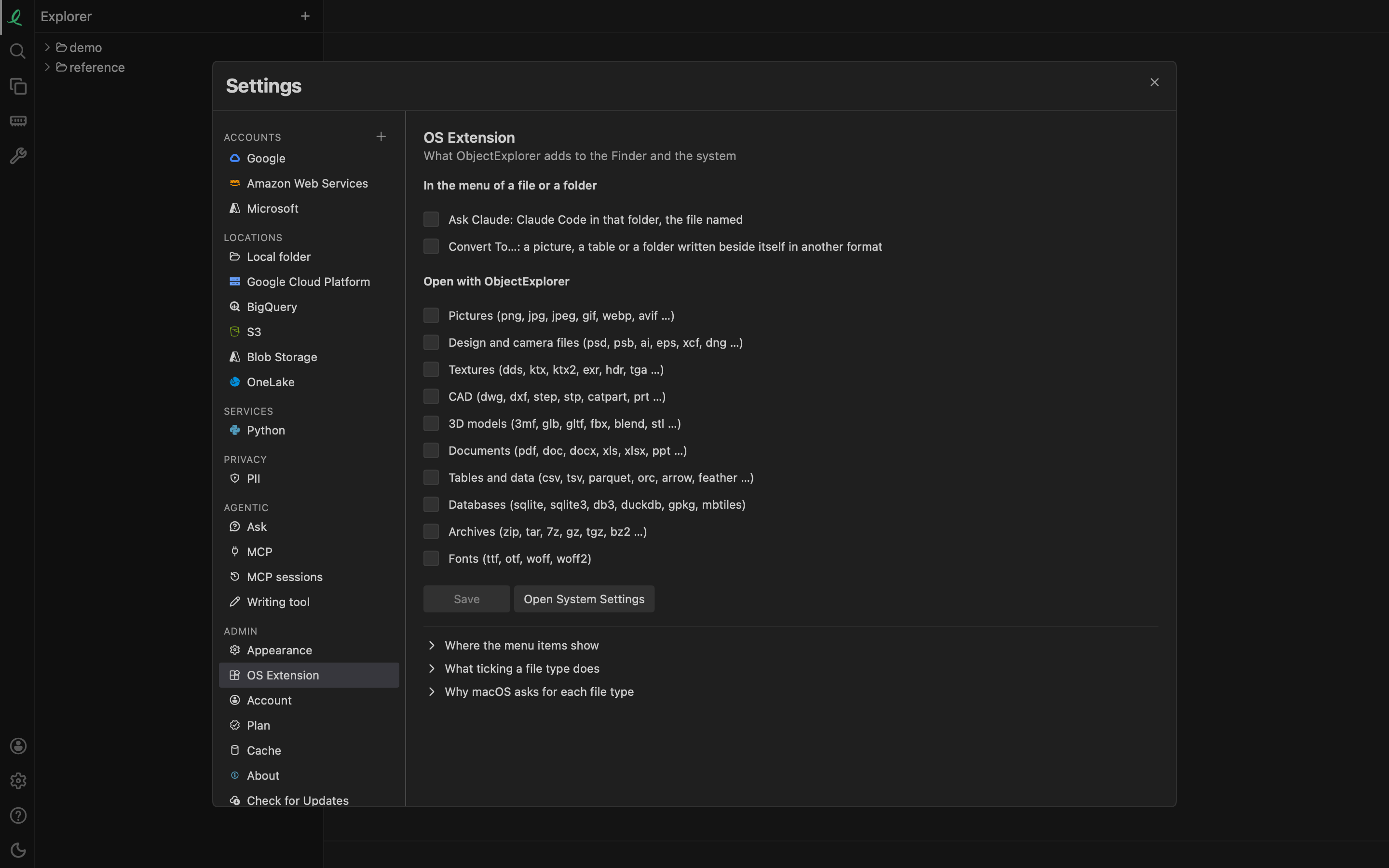Select Amazon Web Services in sidebar
Viewport: 1389px width, 868px height.
309,183
